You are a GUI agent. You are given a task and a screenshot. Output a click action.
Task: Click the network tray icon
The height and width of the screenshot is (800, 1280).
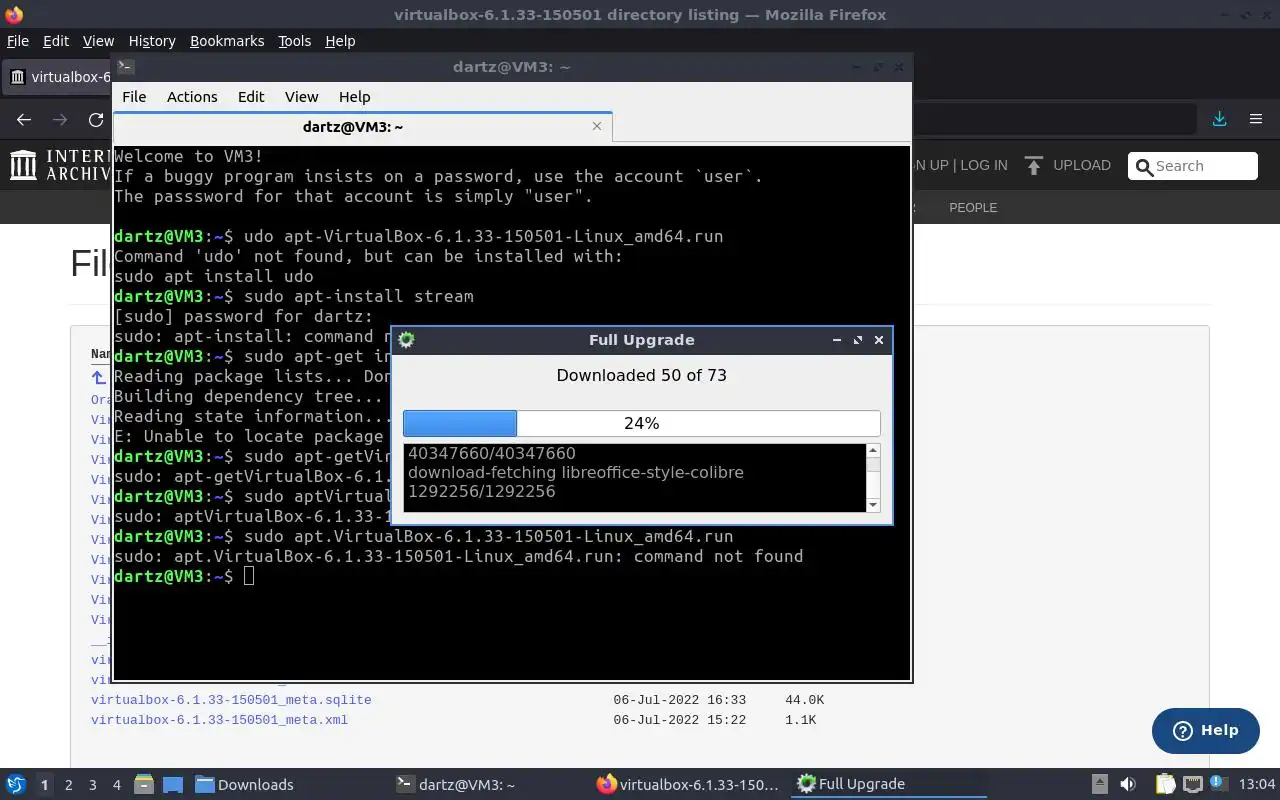click(1193, 784)
